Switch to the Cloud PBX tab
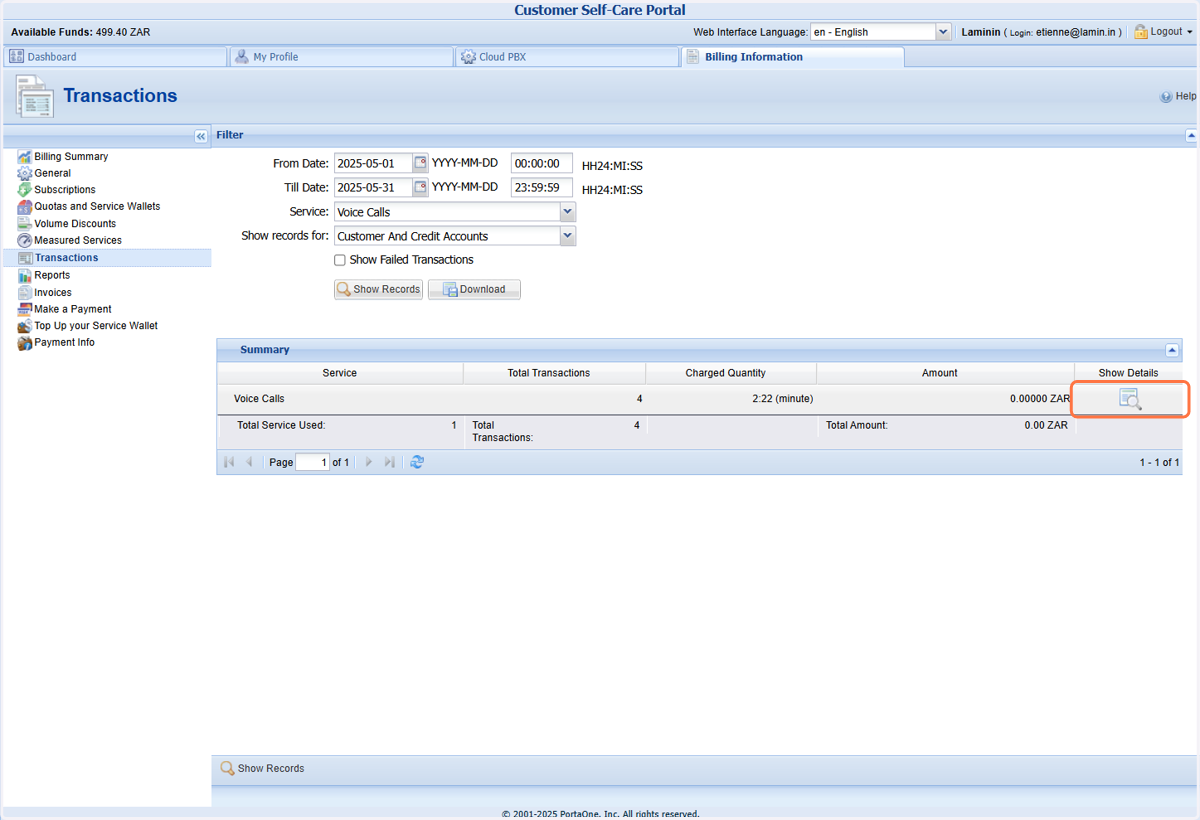 click(x=567, y=57)
